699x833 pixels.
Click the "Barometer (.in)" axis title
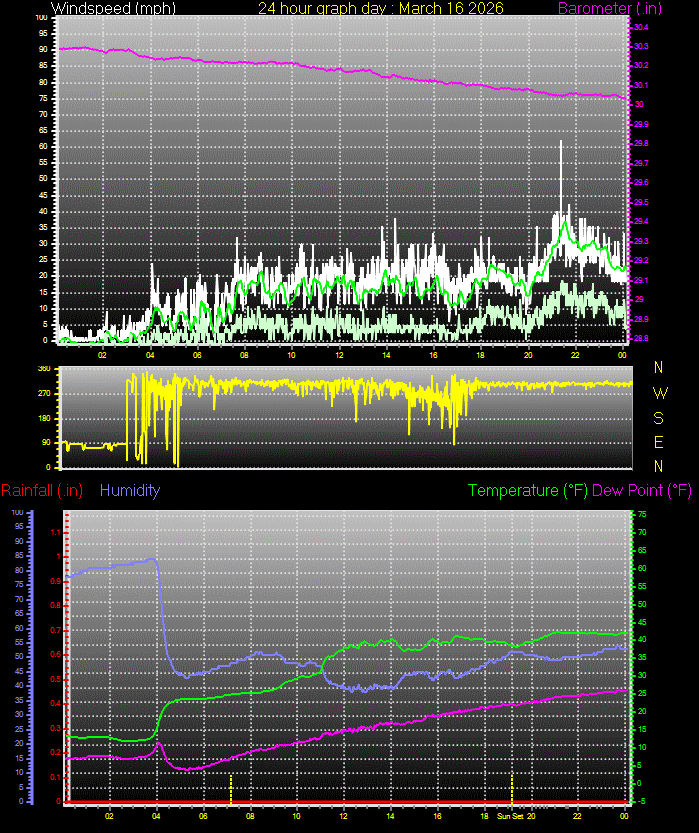(x=610, y=8)
